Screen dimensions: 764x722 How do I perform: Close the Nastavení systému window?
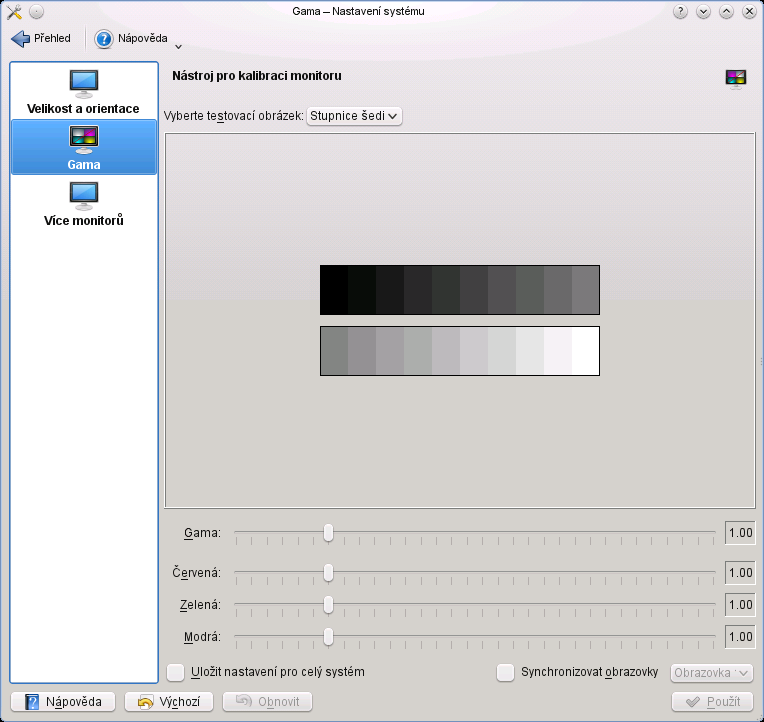(x=749, y=11)
